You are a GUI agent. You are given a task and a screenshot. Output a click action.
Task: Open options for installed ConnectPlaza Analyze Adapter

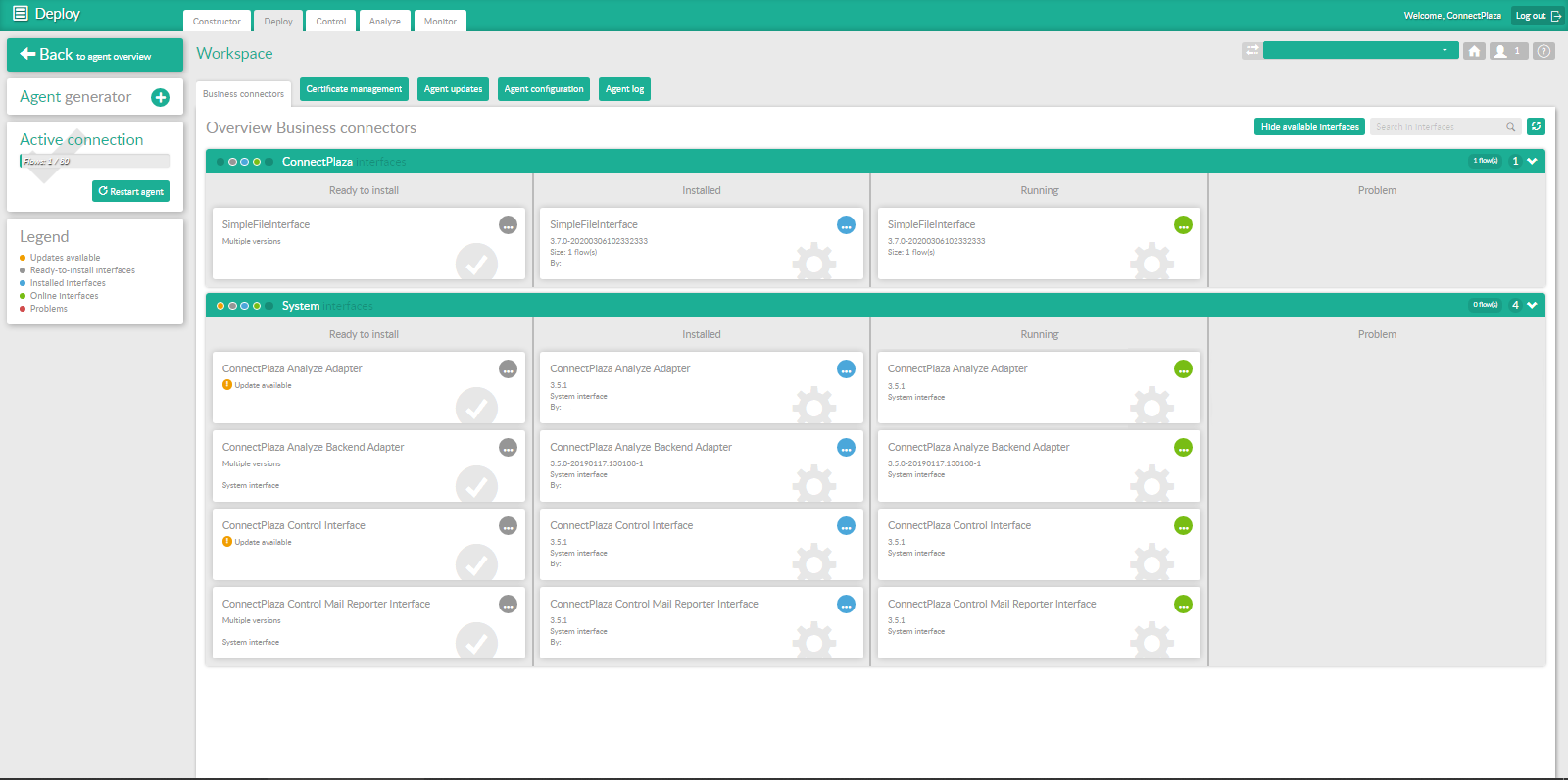point(846,369)
